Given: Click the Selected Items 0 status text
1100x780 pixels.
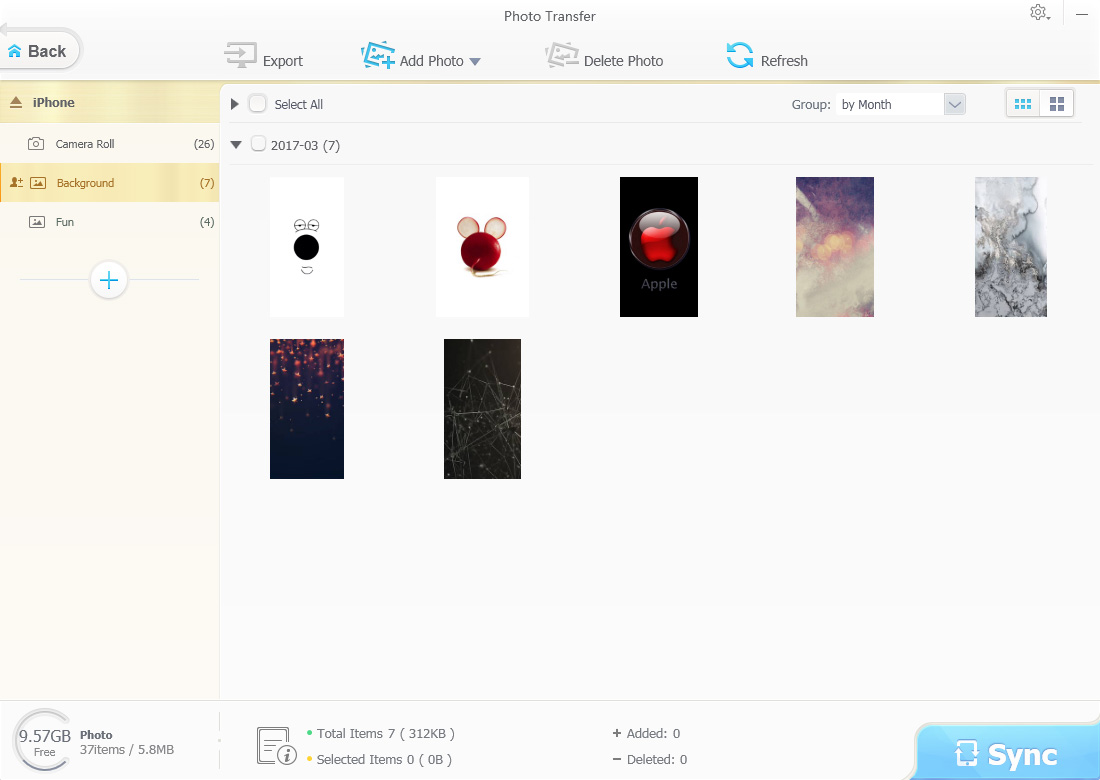Looking at the screenshot, I should pos(384,760).
